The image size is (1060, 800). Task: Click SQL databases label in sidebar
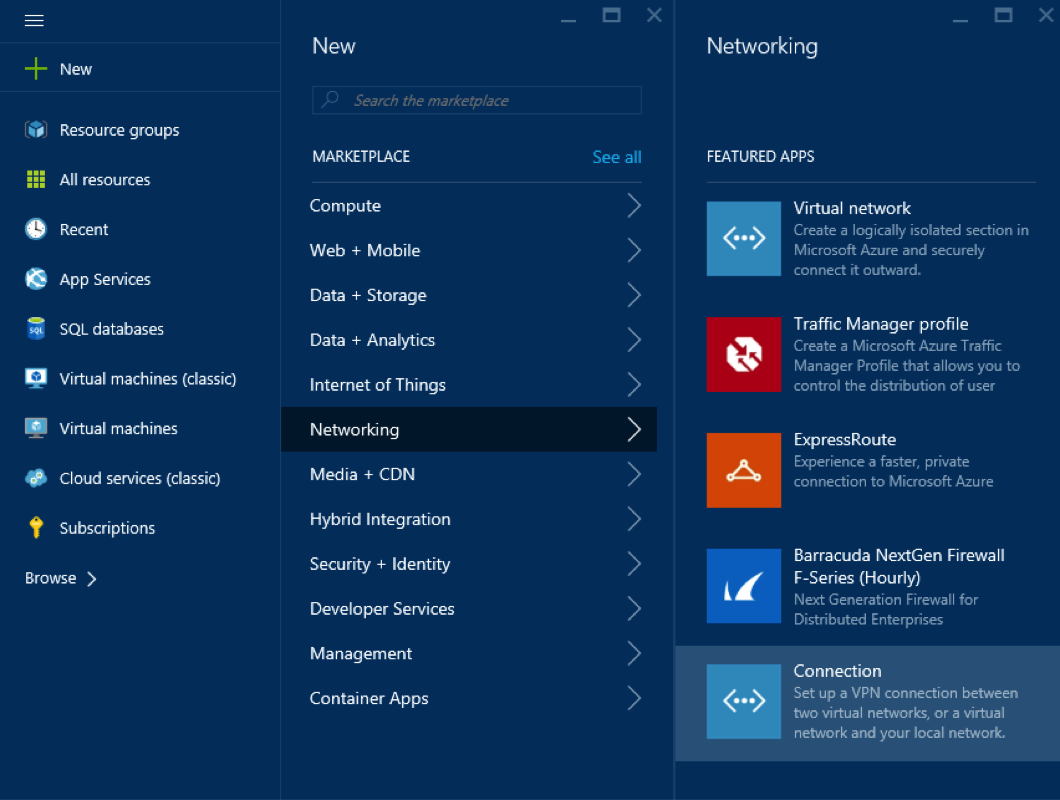[112, 329]
